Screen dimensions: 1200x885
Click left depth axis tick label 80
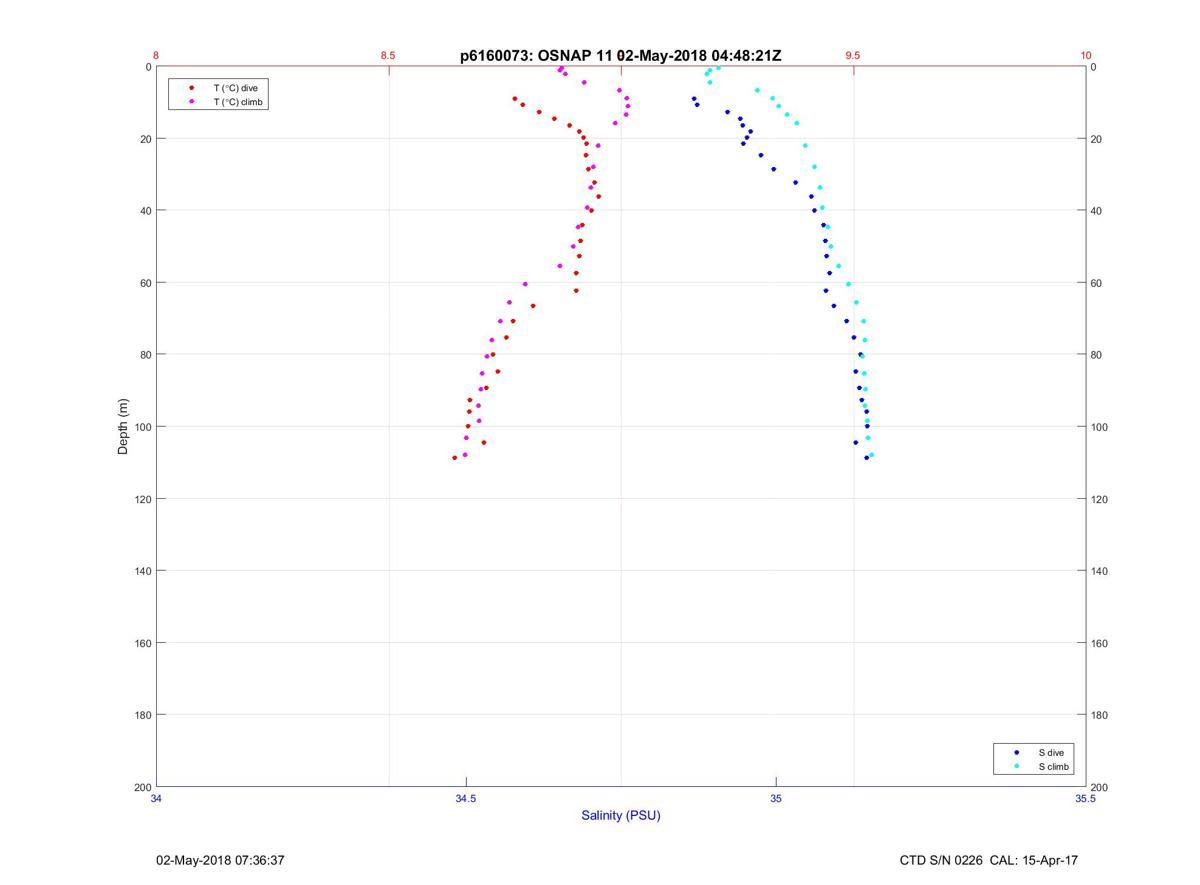point(145,355)
